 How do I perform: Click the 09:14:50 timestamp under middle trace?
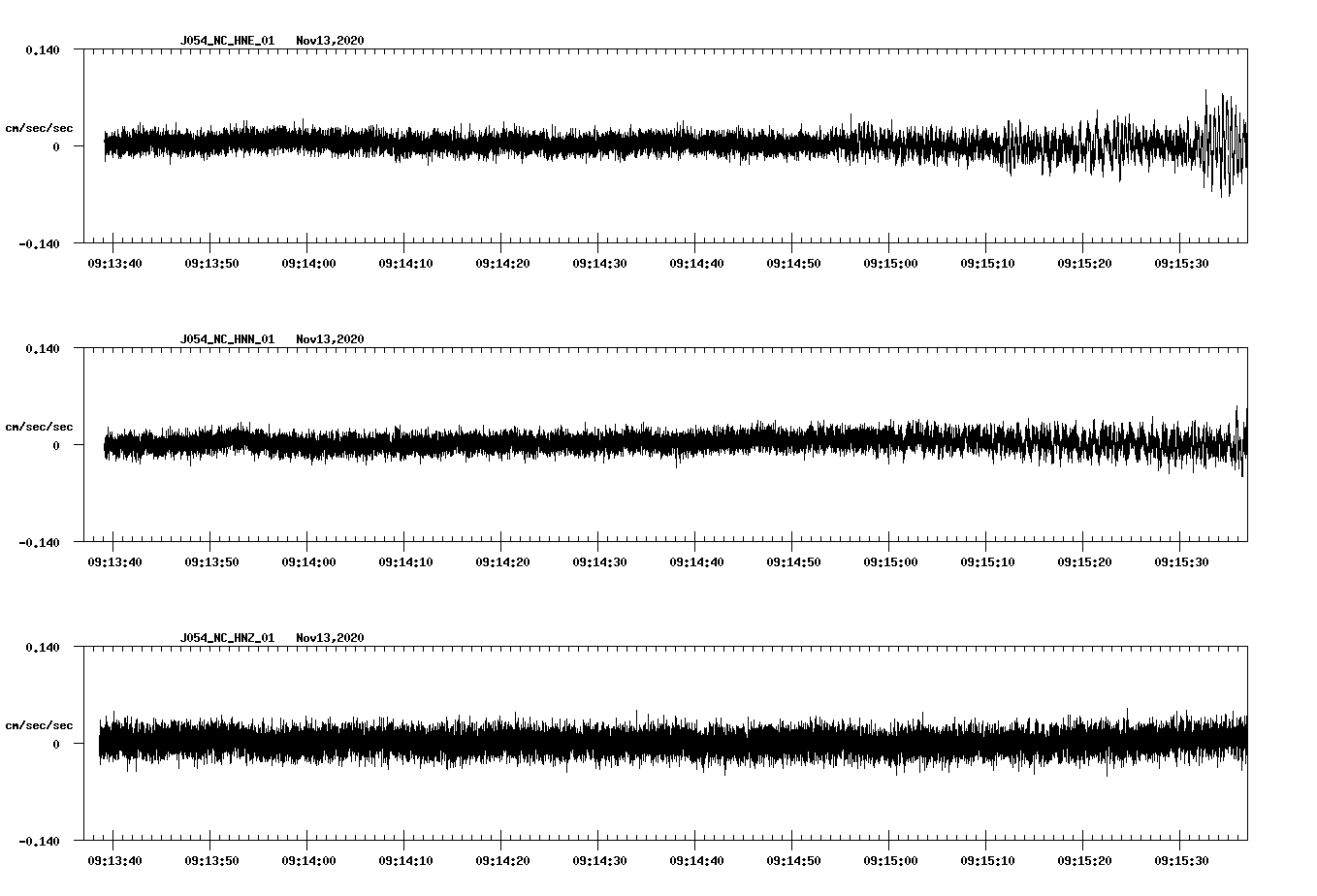point(793,560)
